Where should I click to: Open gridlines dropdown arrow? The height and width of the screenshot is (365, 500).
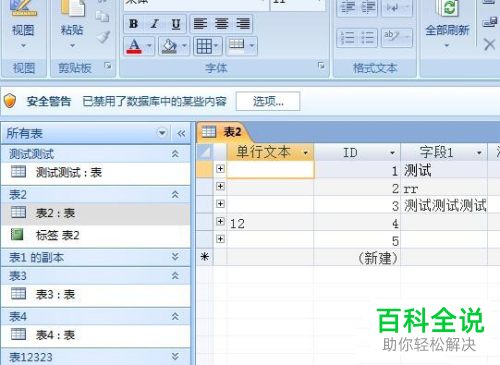(217, 45)
